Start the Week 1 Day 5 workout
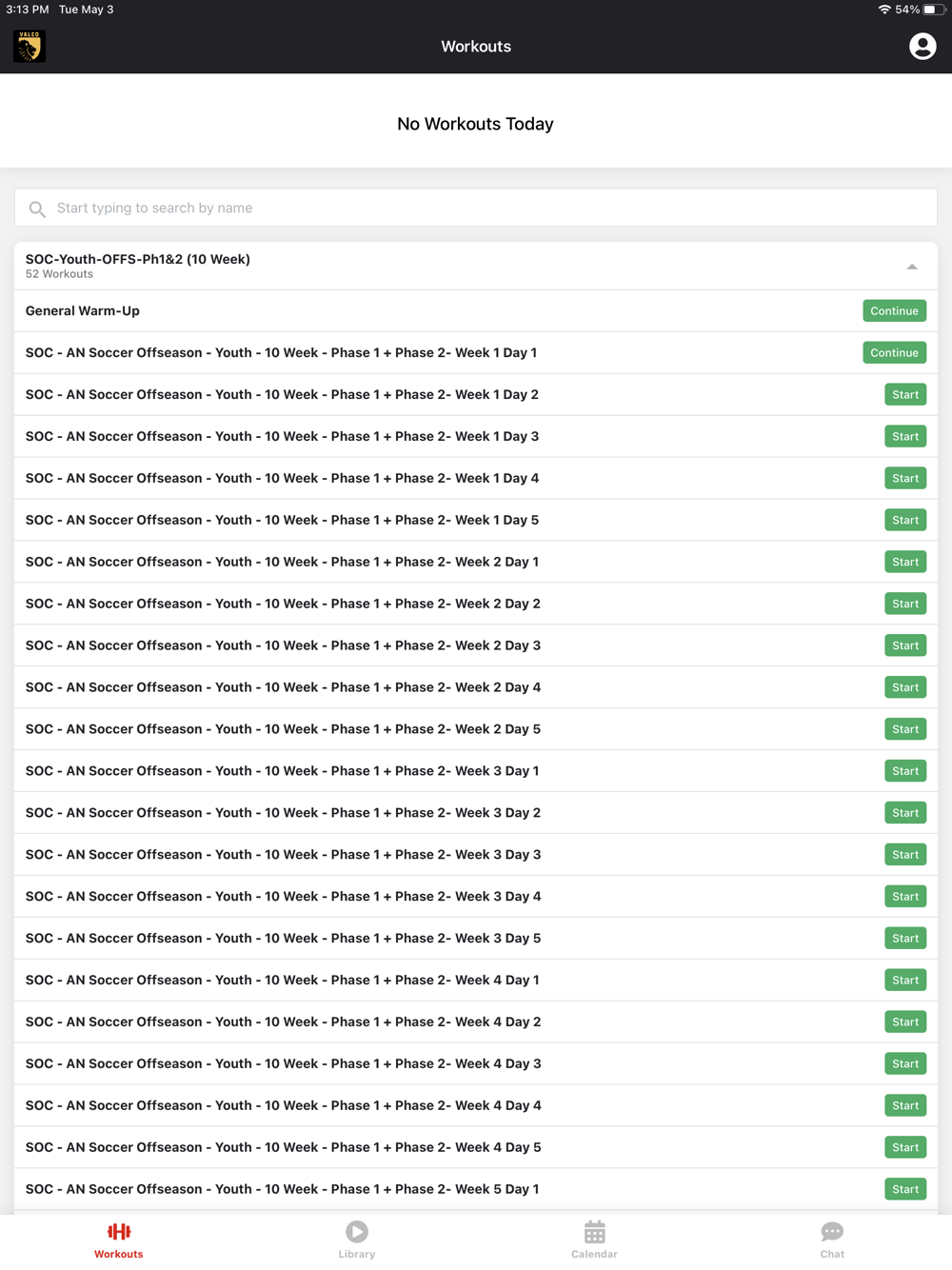Viewport: 952px width, 1270px height. [905, 520]
